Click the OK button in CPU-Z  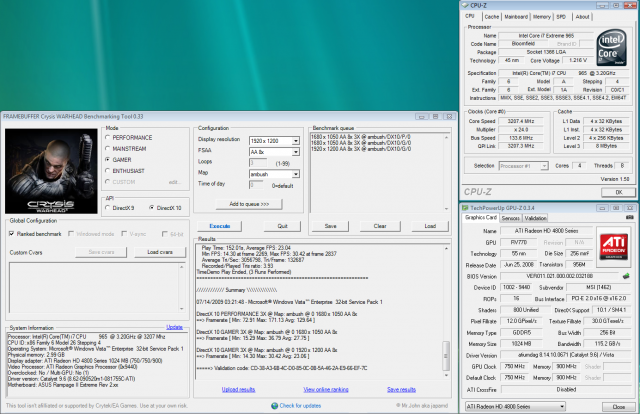619,192
